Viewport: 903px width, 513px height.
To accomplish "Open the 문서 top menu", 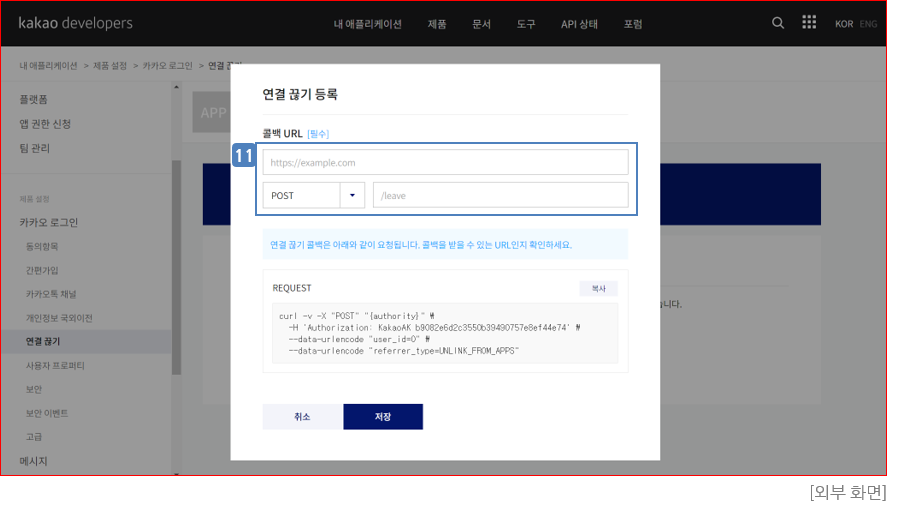I will point(481,24).
